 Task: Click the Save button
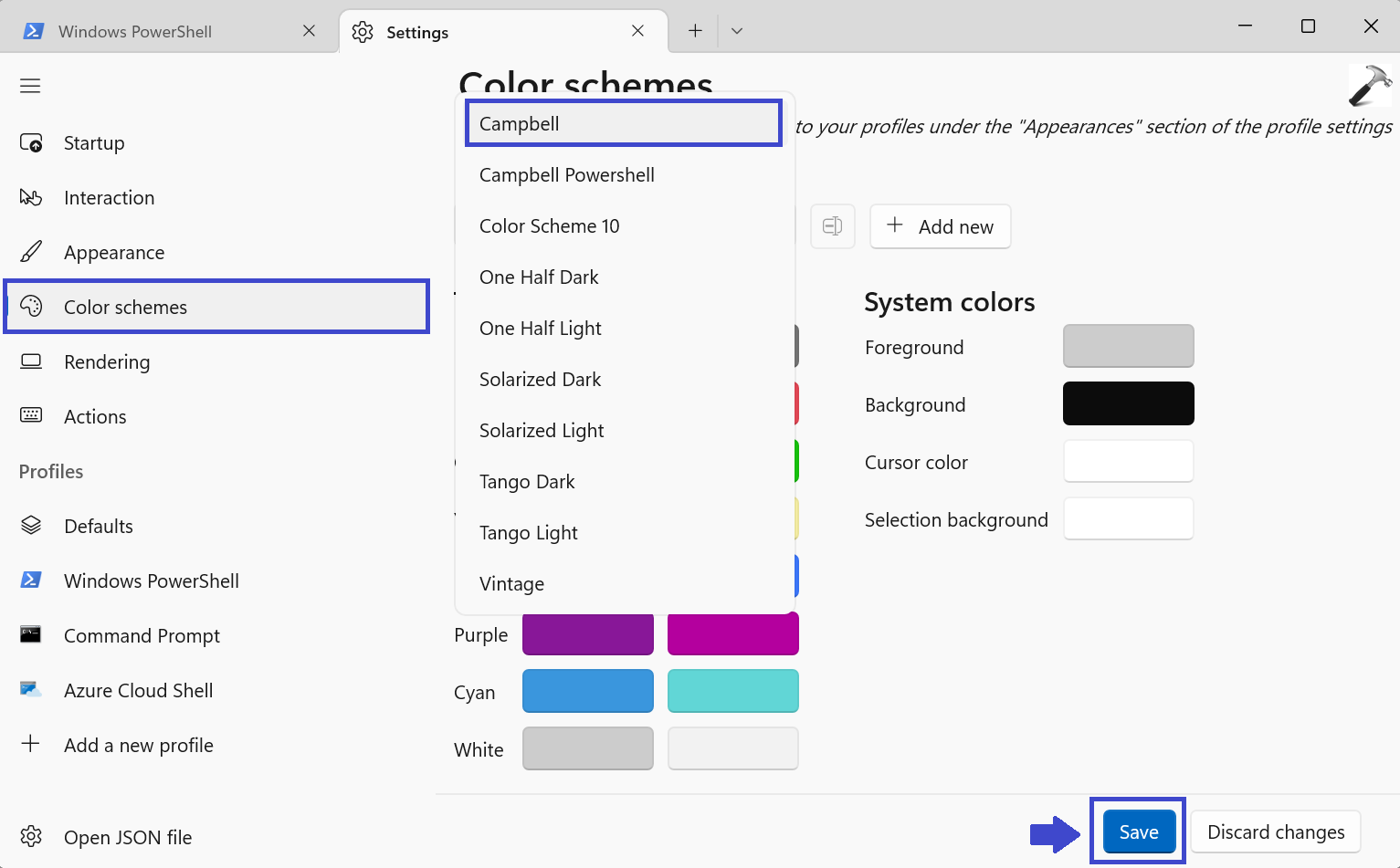point(1138,832)
